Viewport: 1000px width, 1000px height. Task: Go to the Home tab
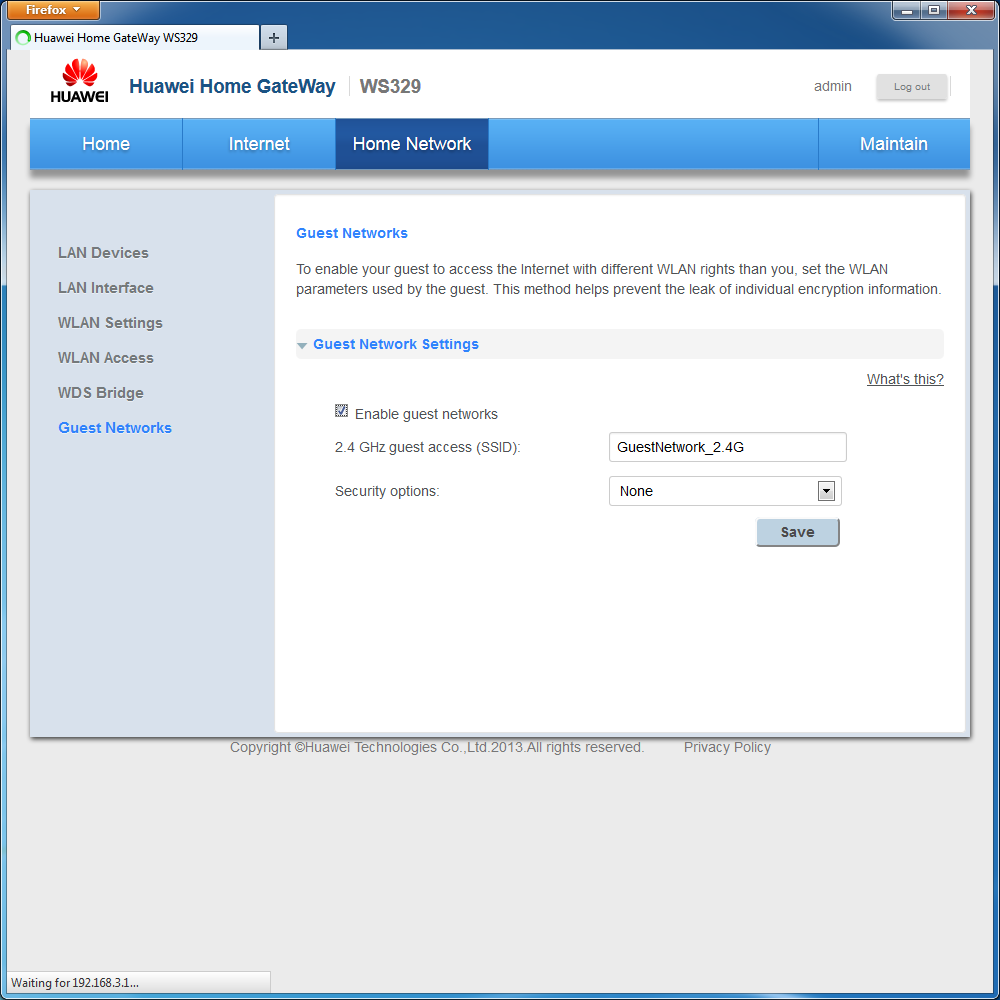106,143
